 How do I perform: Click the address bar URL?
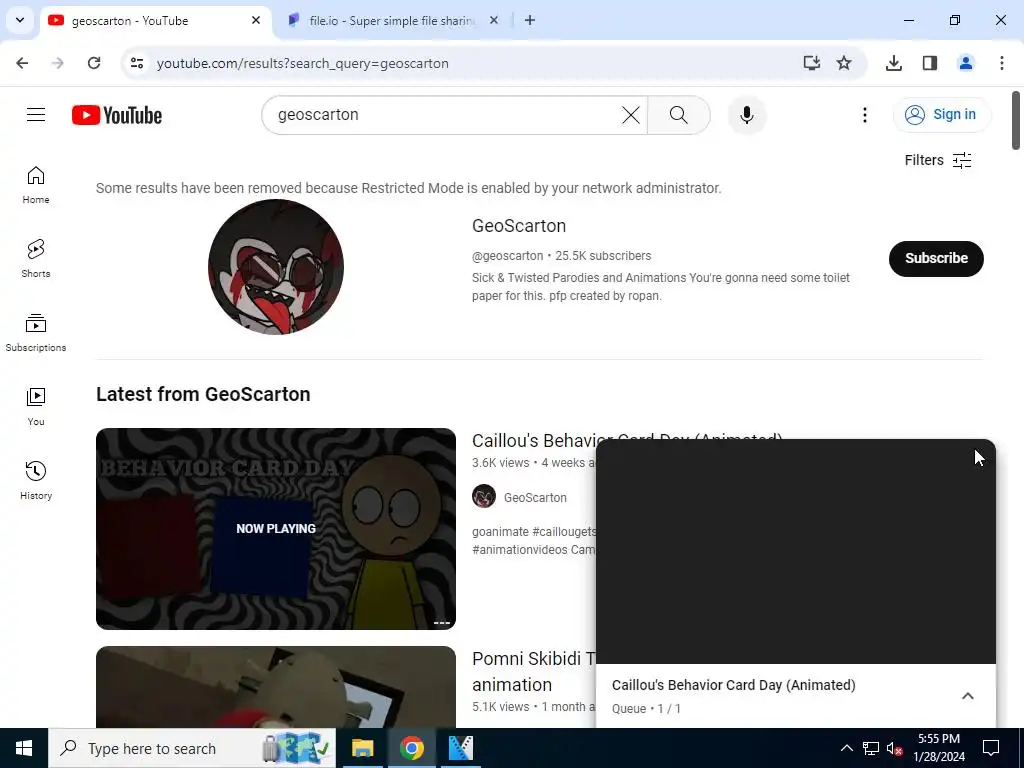coord(302,63)
